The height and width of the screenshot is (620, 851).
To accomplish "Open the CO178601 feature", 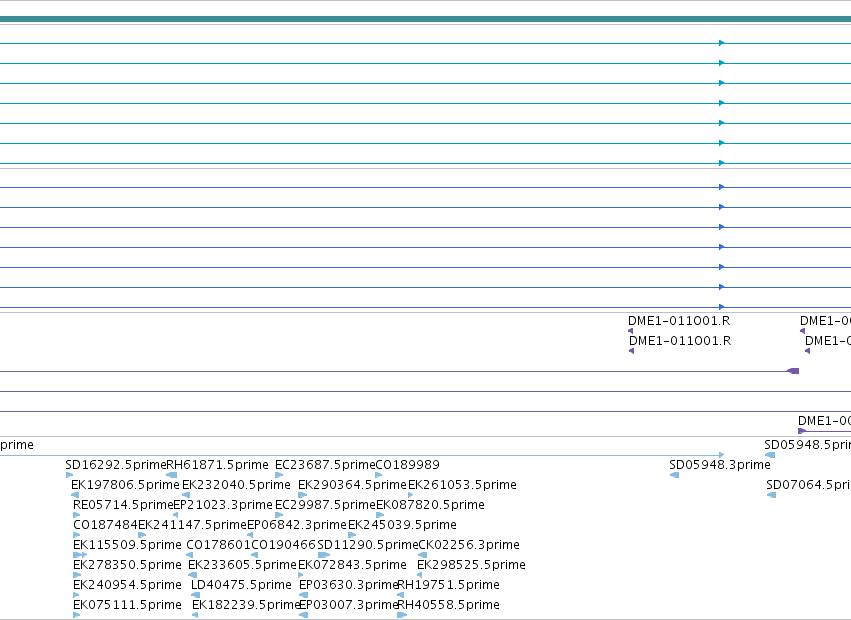I will pos(218,545).
